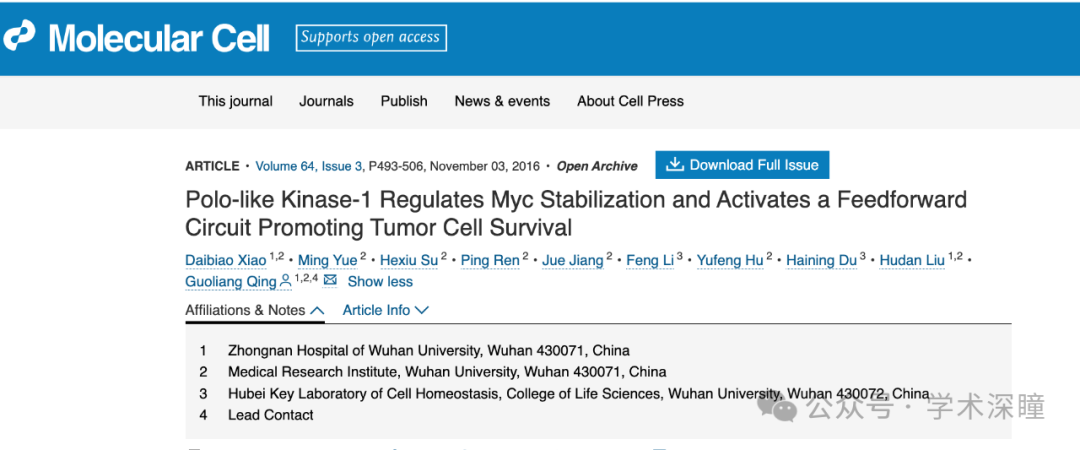Open the News & events menu
Viewport: 1080px width, 450px height.
point(502,101)
